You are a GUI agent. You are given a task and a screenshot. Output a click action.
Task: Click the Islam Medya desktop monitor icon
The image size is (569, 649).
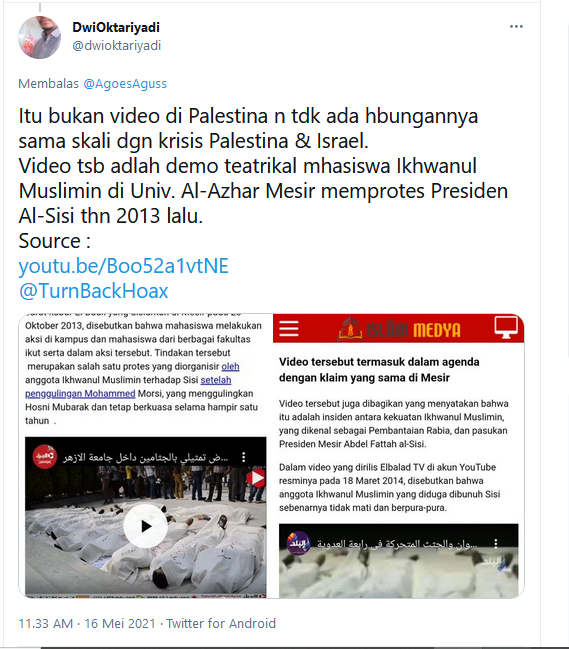click(x=506, y=327)
